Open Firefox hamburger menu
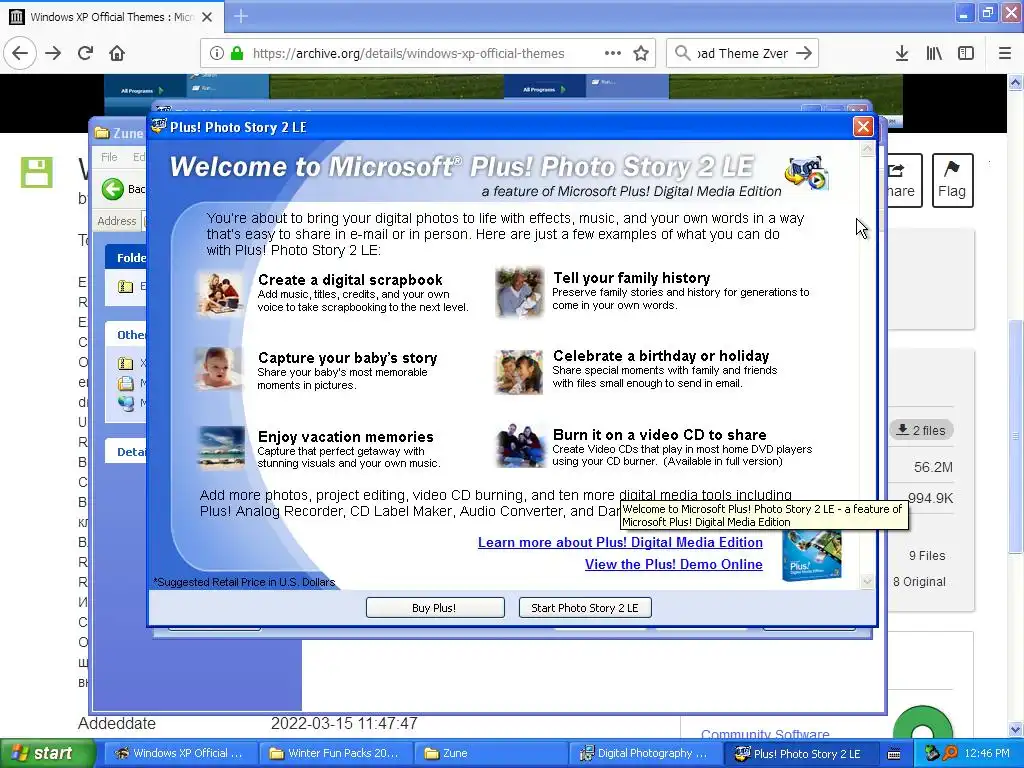The height and width of the screenshot is (768, 1024). click(x=1005, y=54)
